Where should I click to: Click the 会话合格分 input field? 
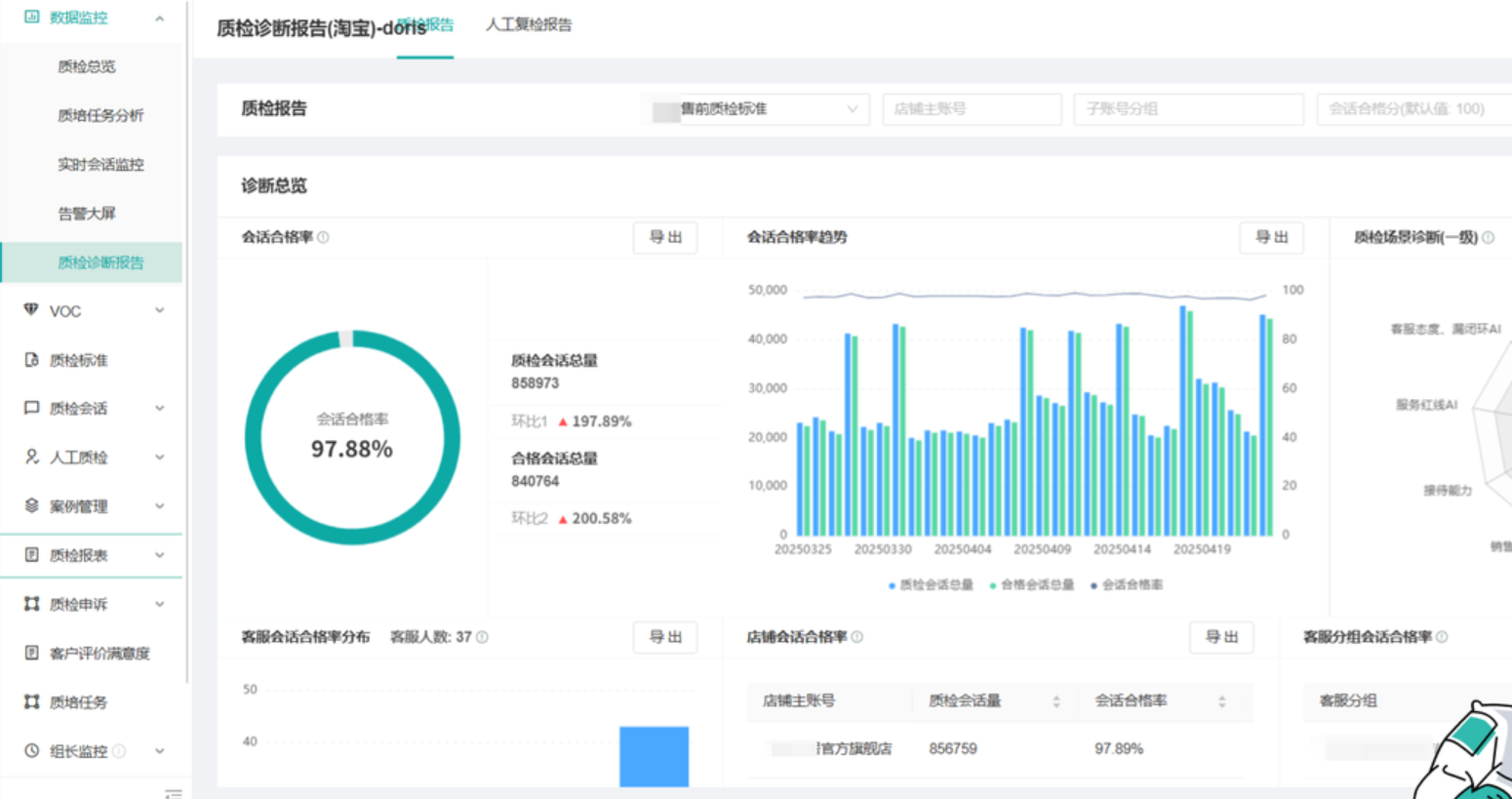click(1414, 109)
